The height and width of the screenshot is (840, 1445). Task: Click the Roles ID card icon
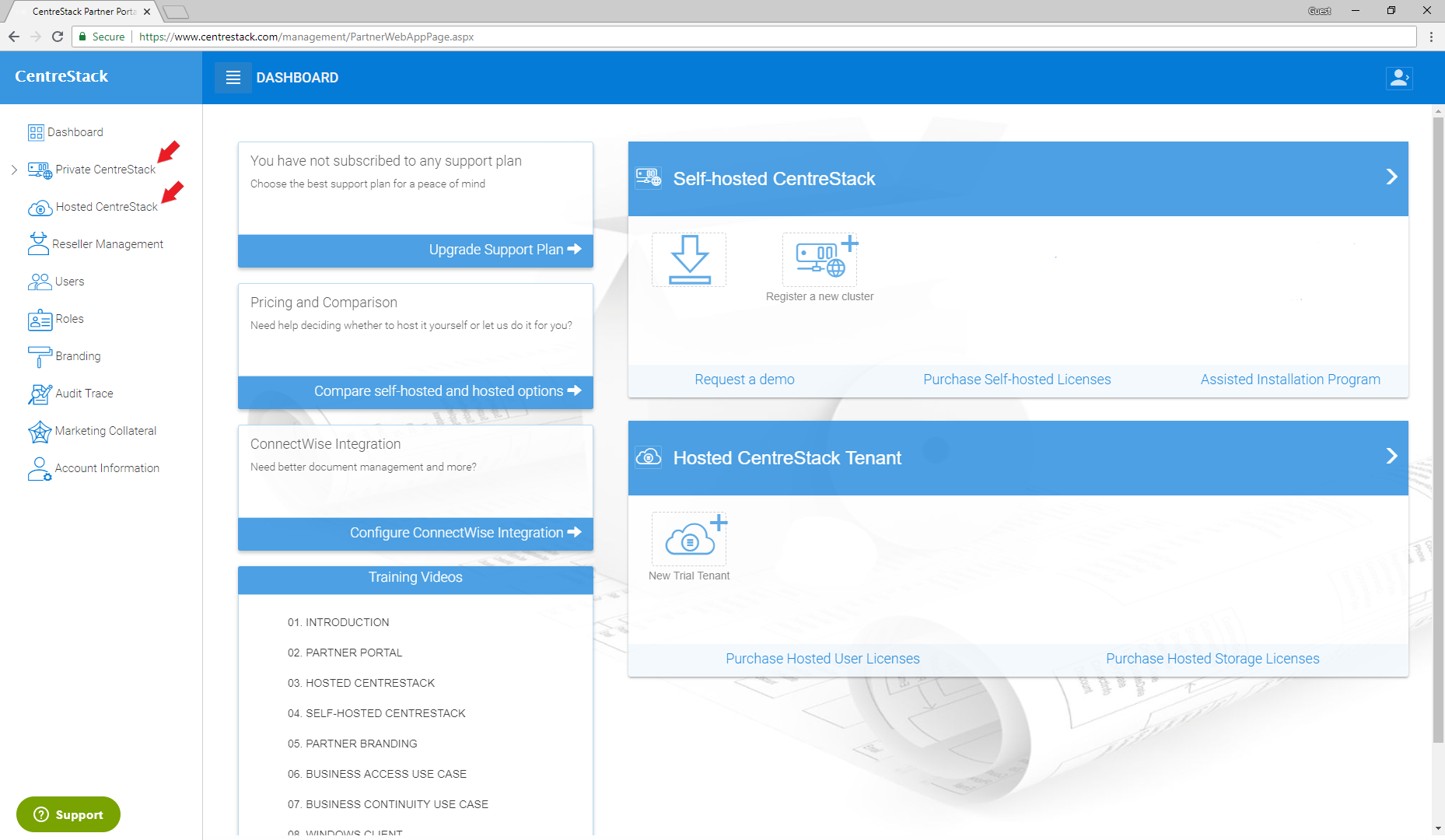40,320
